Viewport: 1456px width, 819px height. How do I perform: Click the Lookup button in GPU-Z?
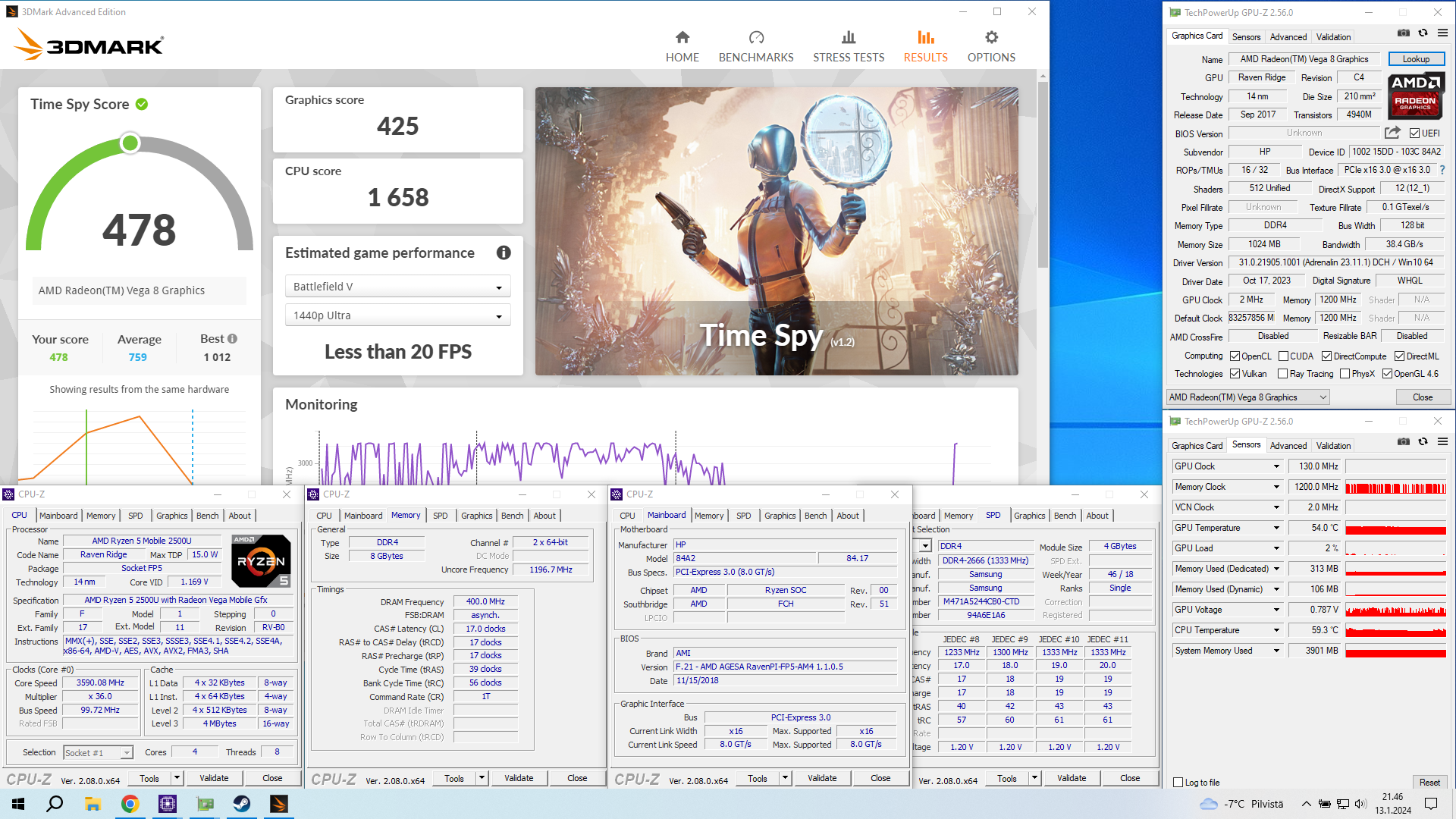[1416, 59]
